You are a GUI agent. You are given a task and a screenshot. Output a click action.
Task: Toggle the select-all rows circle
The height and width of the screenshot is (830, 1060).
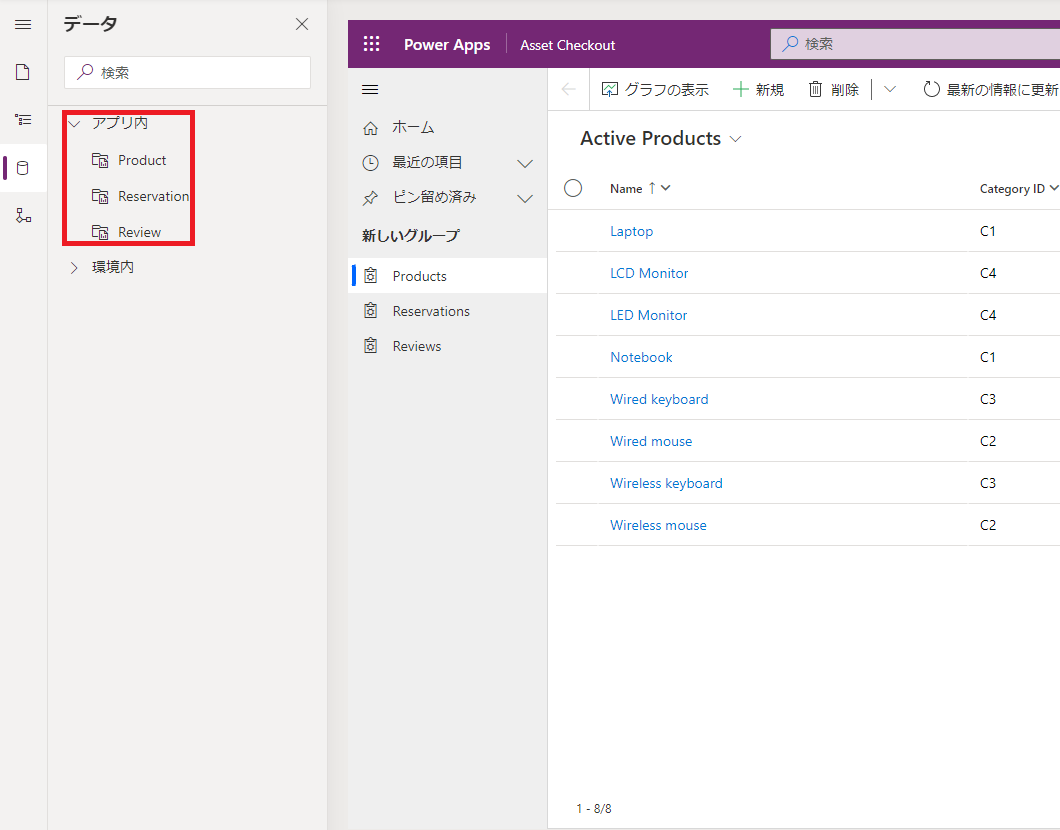coord(573,188)
